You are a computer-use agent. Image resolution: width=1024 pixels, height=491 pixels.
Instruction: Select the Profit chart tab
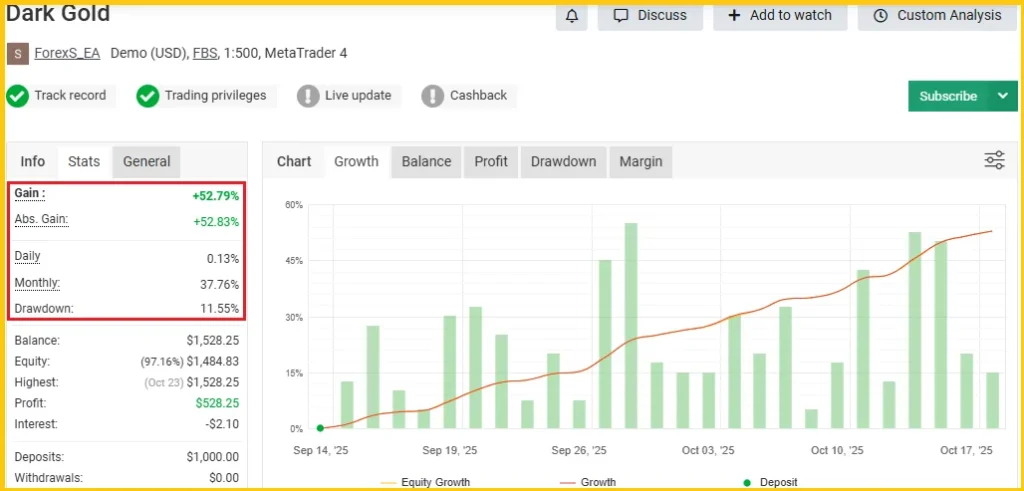[491, 162]
